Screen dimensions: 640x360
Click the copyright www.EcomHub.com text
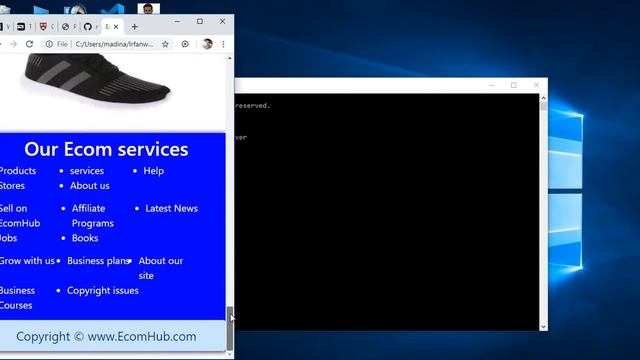coord(106,337)
